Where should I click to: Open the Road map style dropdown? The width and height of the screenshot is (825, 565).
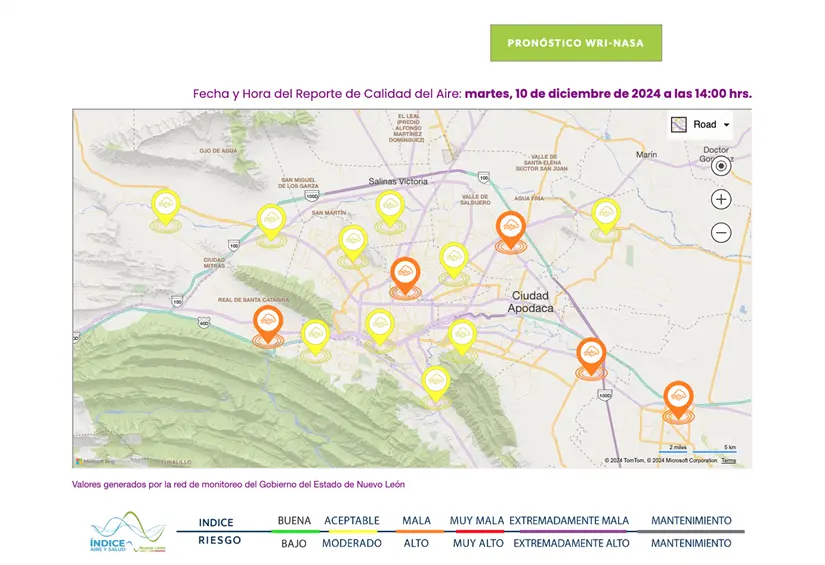coord(701,124)
